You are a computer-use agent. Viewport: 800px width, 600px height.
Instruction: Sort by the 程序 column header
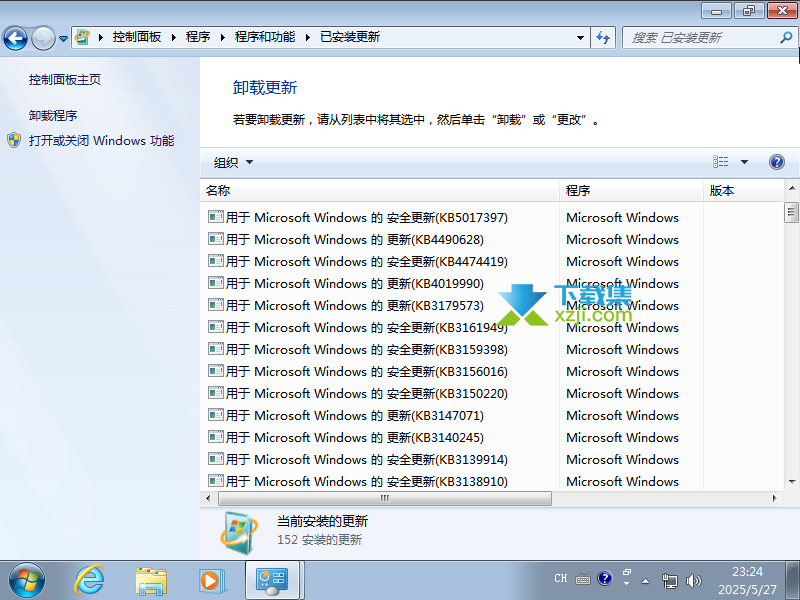tap(631, 191)
